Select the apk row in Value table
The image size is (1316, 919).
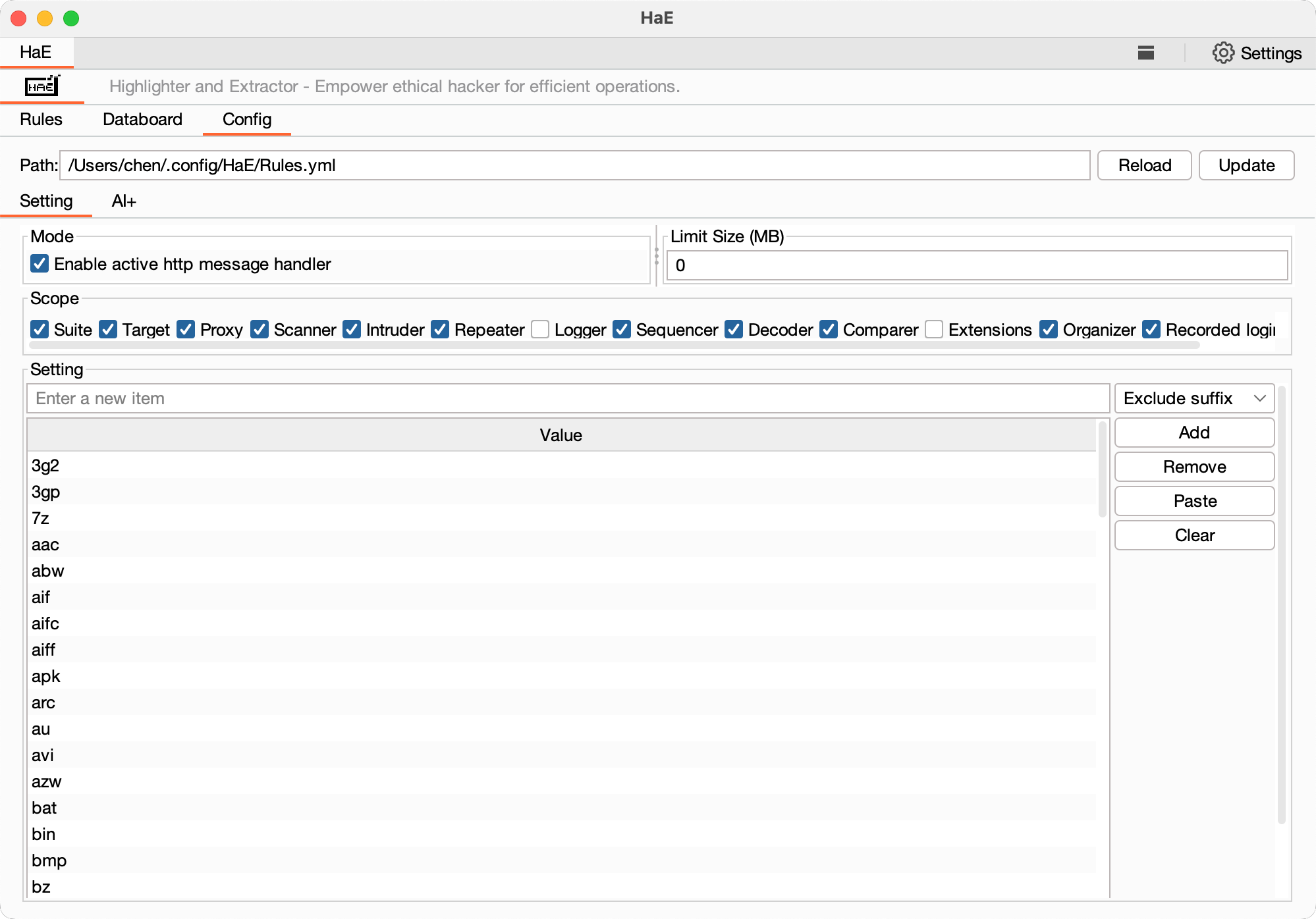tap(46, 676)
